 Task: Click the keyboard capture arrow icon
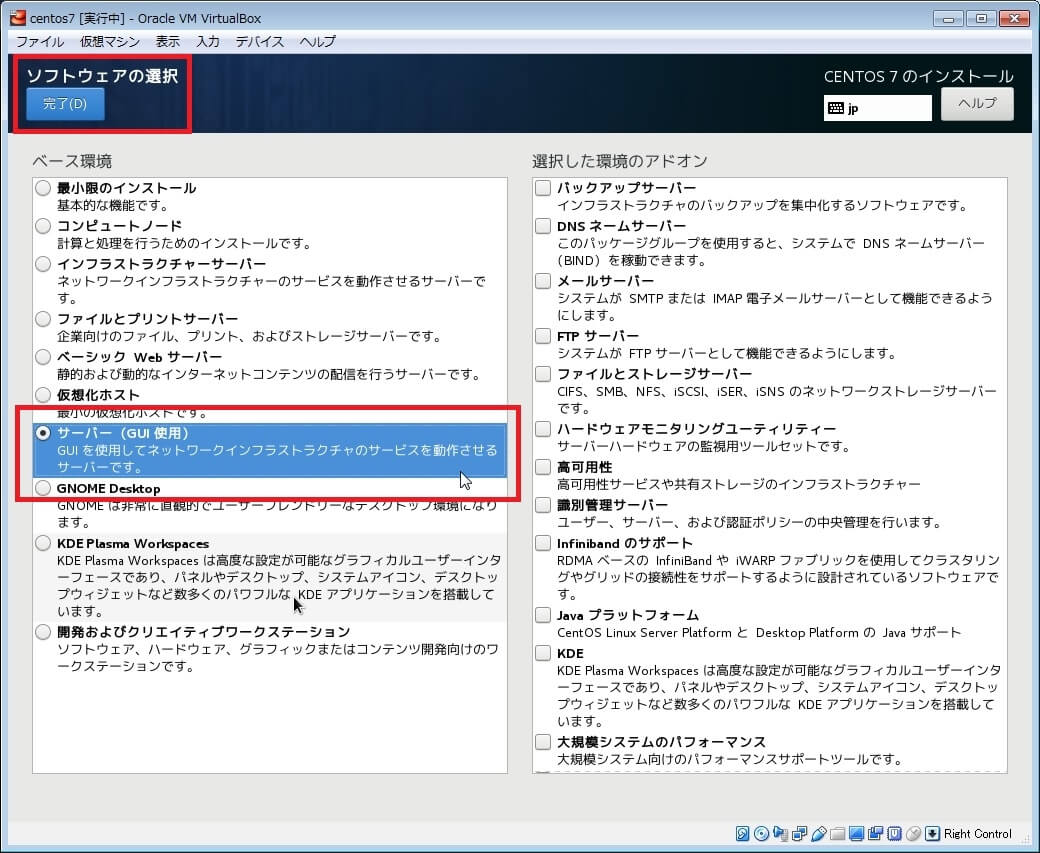[933, 834]
